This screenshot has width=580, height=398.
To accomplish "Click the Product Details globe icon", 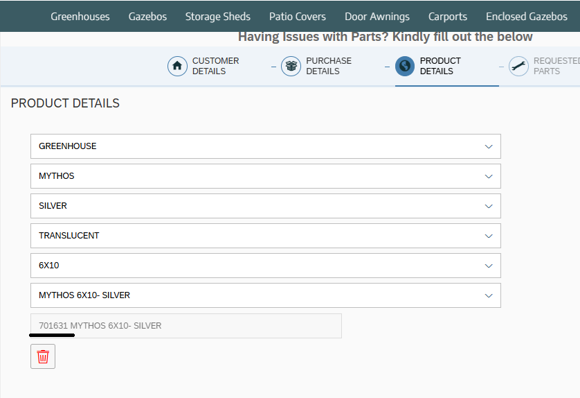I will [405, 66].
